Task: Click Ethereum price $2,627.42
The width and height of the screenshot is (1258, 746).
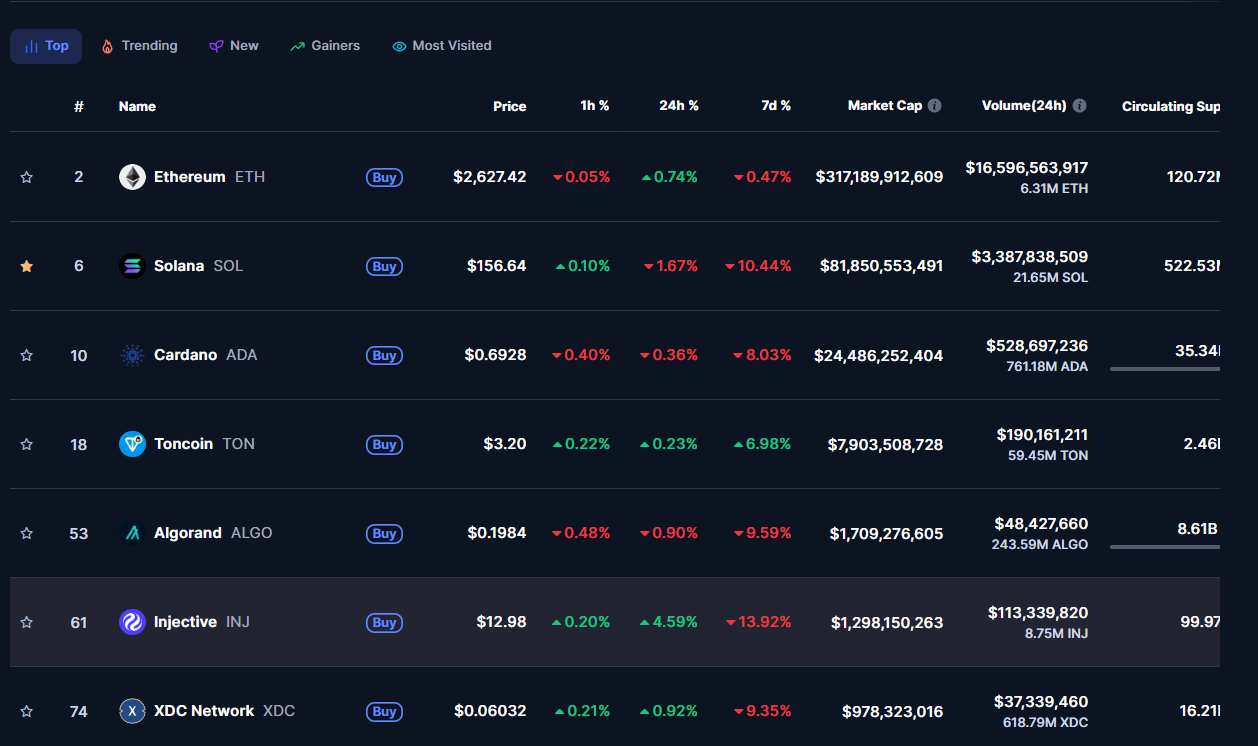Action: pos(490,177)
